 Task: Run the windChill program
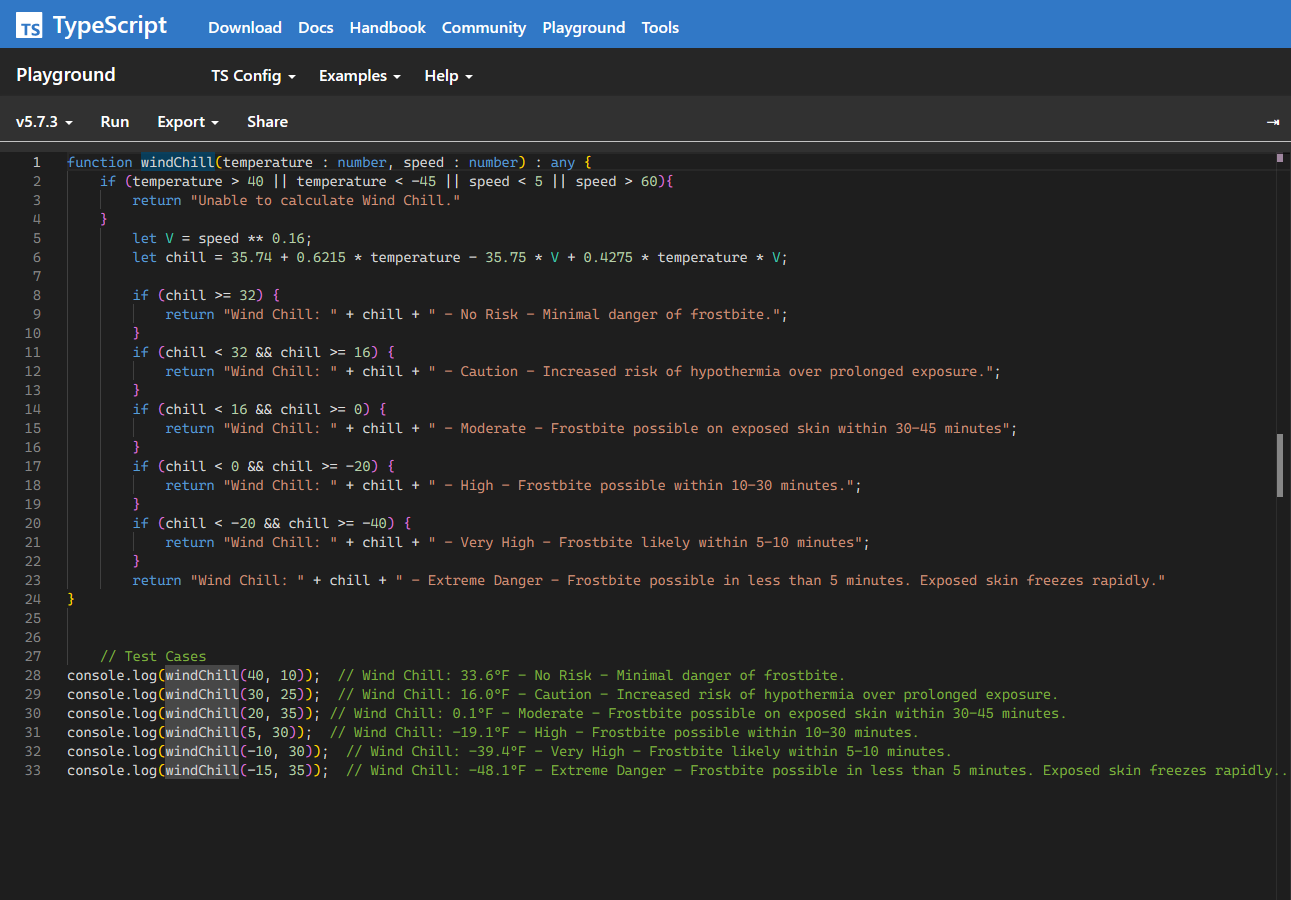pos(114,120)
